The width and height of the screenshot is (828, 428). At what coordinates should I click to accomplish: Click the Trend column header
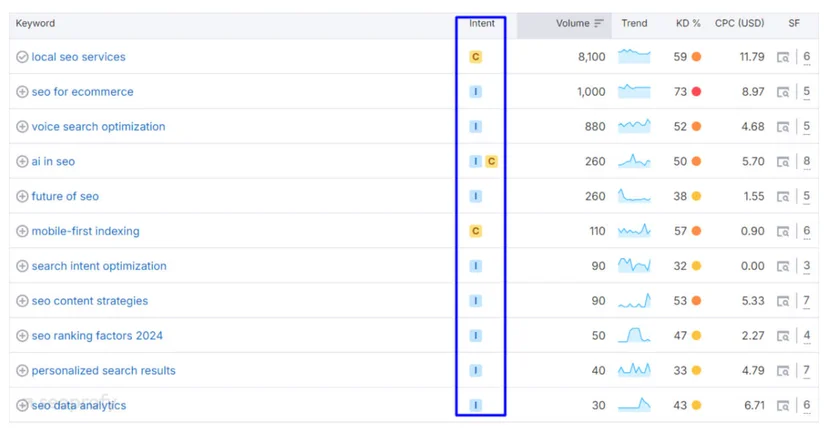tap(634, 23)
